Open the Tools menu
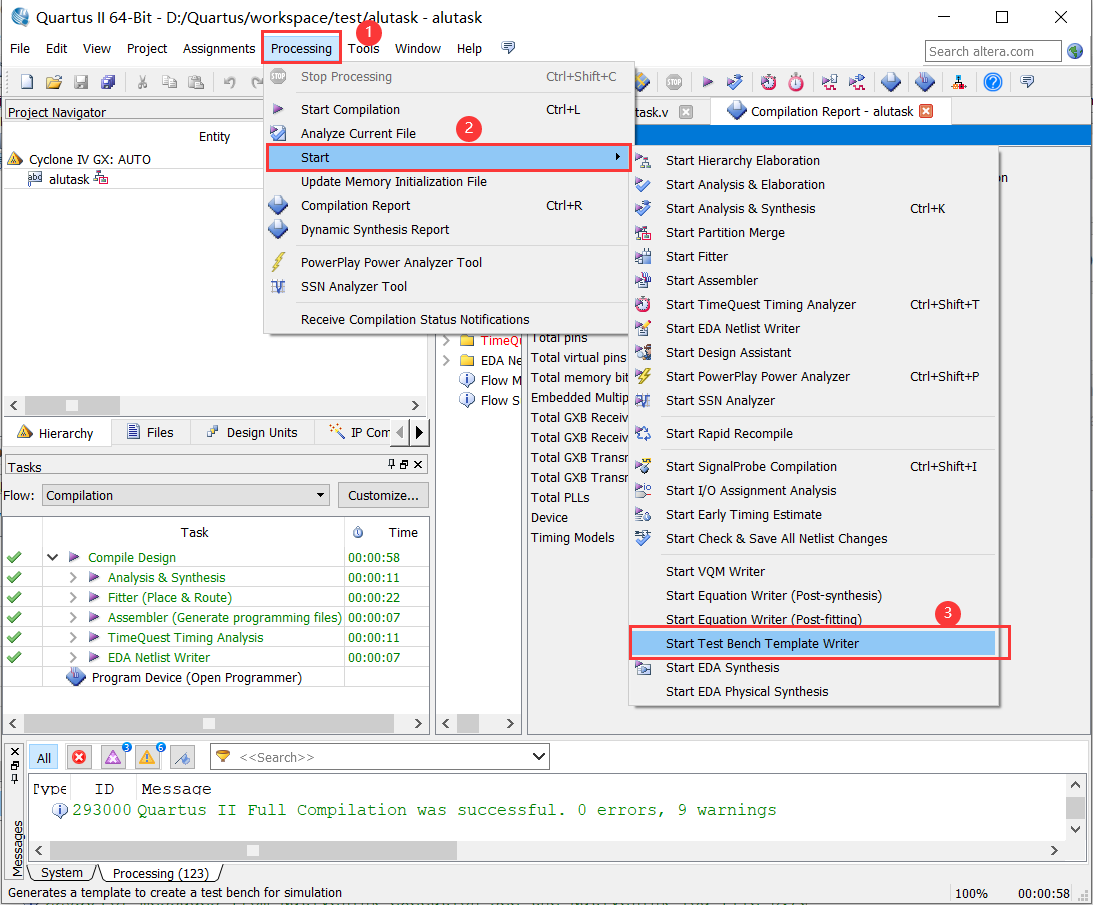This screenshot has width=1093, height=905. point(363,48)
